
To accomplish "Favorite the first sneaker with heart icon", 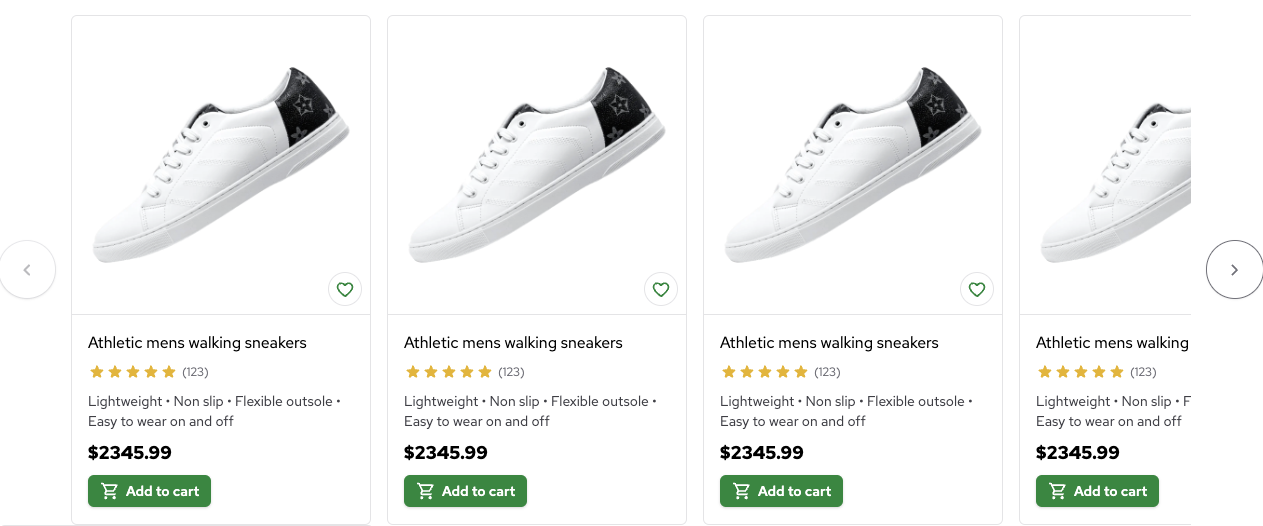I will pyautogui.click(x=345, y=290).
